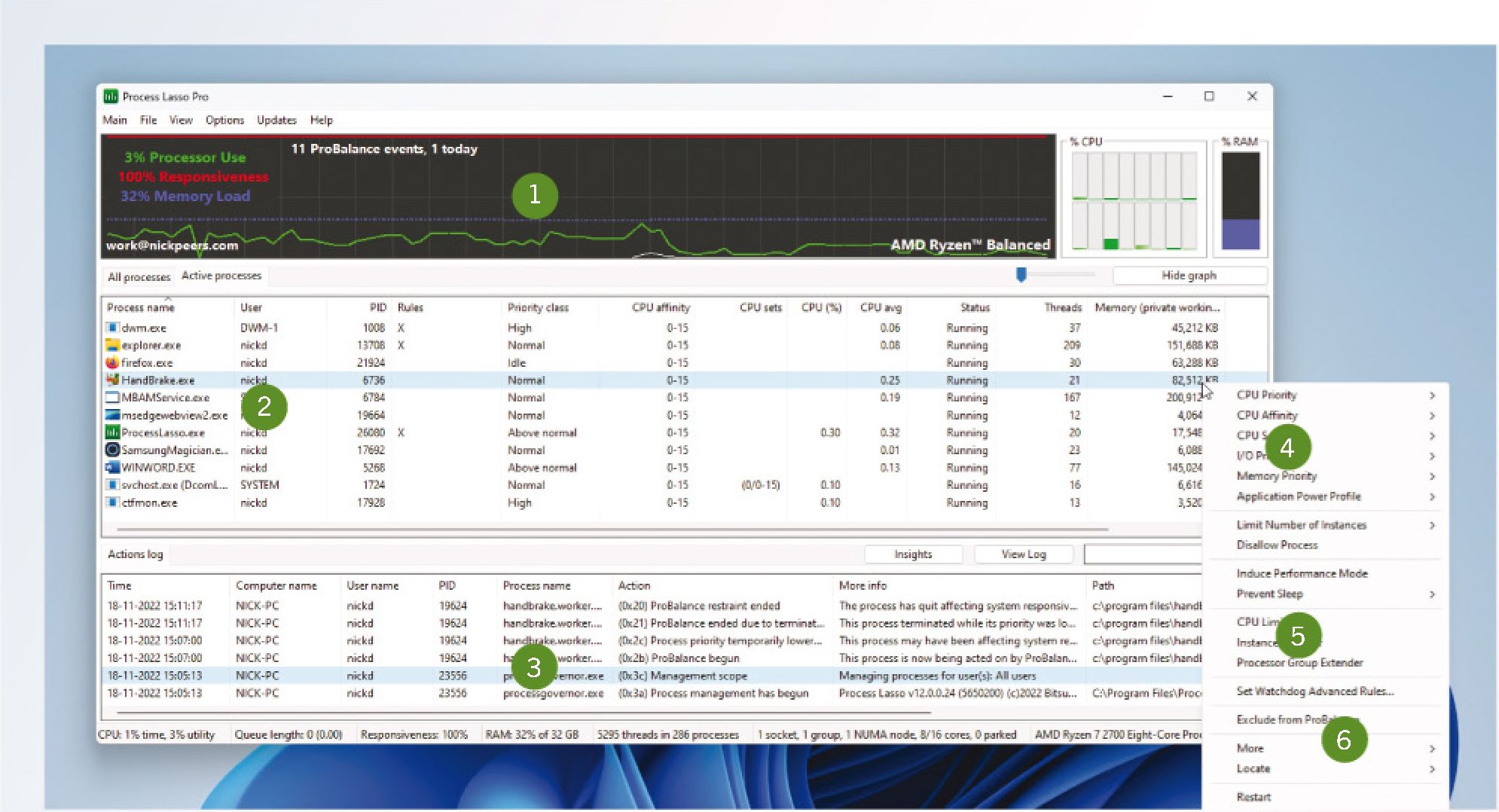Select the ctfmon.exe process row
Viewport: 1499px width, 812px height.
click(652, 502)
